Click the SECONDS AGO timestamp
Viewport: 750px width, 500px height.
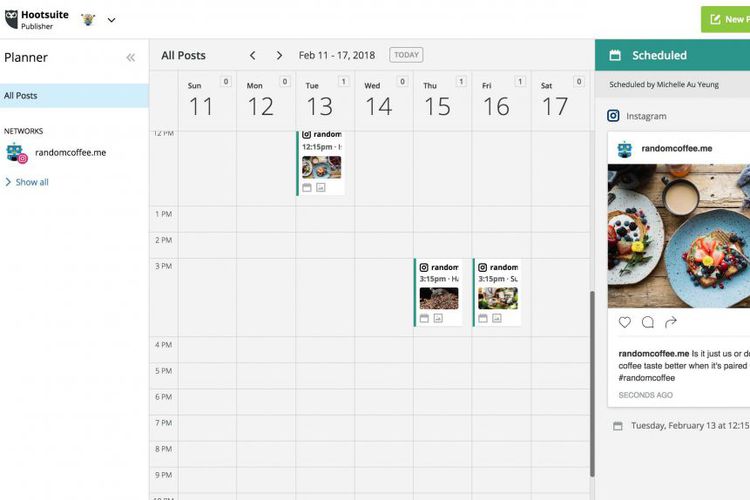[646, 395]
